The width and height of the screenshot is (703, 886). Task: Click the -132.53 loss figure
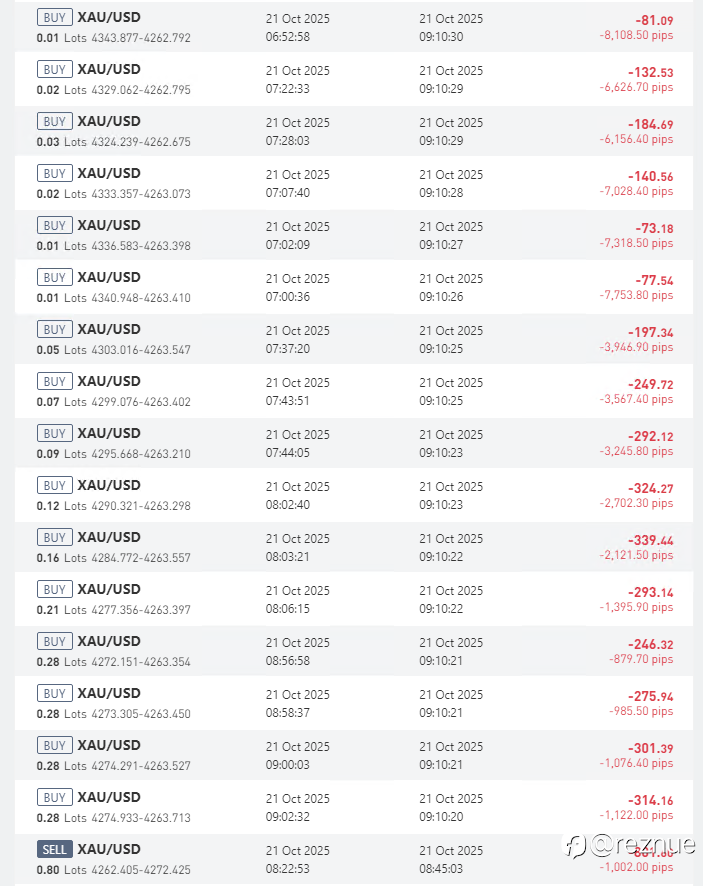[x=650, y=72]
